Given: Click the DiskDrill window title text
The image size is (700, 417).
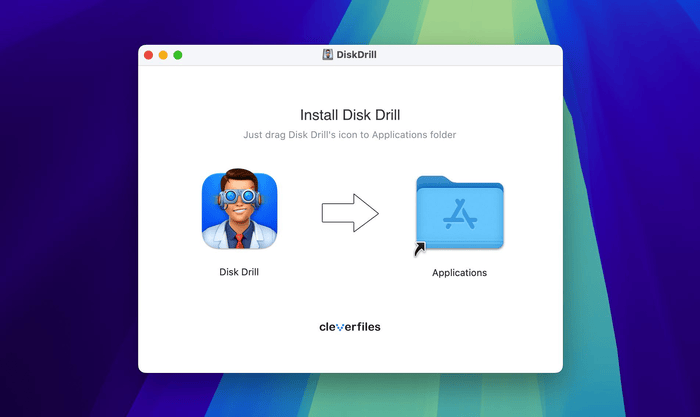Looking at the screenshot, I should (x=356, y=54).
